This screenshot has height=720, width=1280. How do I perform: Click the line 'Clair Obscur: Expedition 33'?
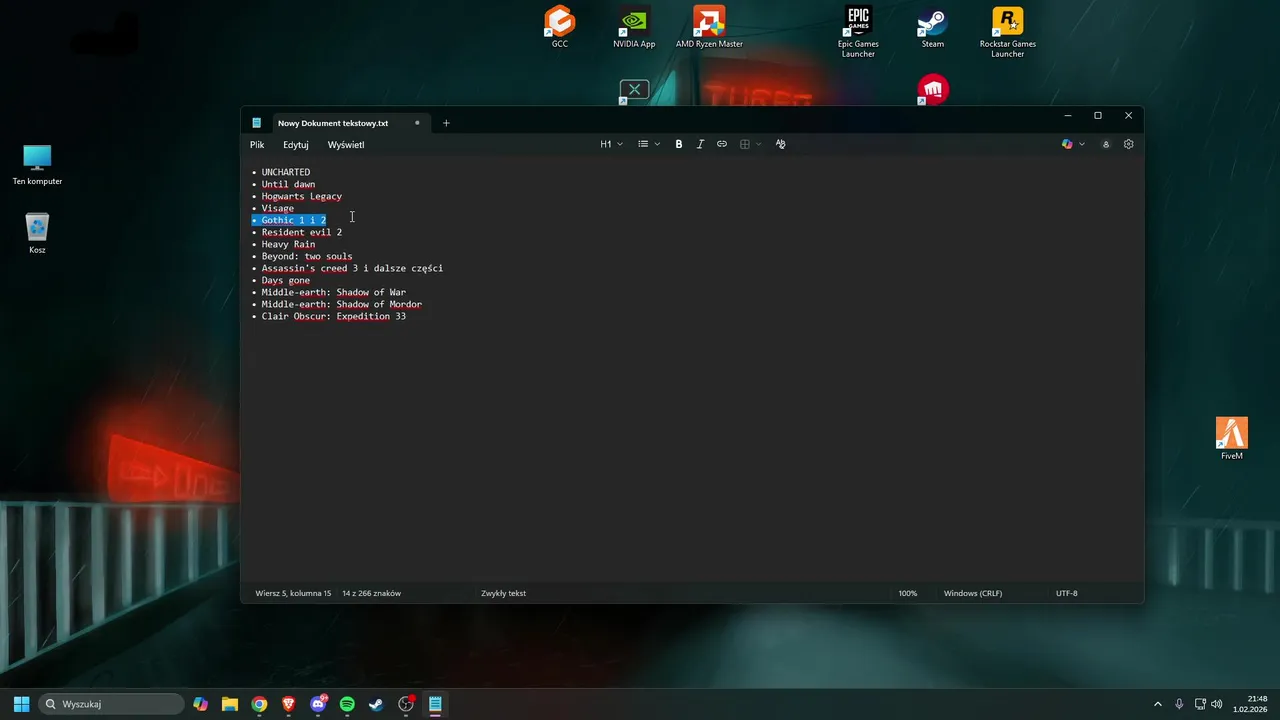334,316
